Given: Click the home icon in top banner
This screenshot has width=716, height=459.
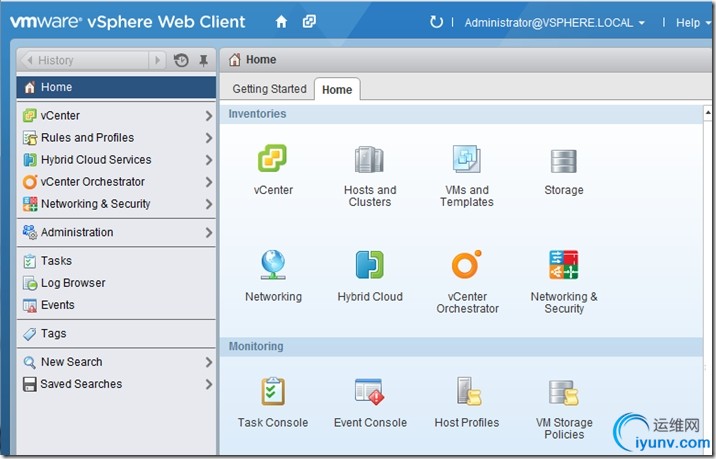Looking at the screenshot, I should (x=281, y=21).
